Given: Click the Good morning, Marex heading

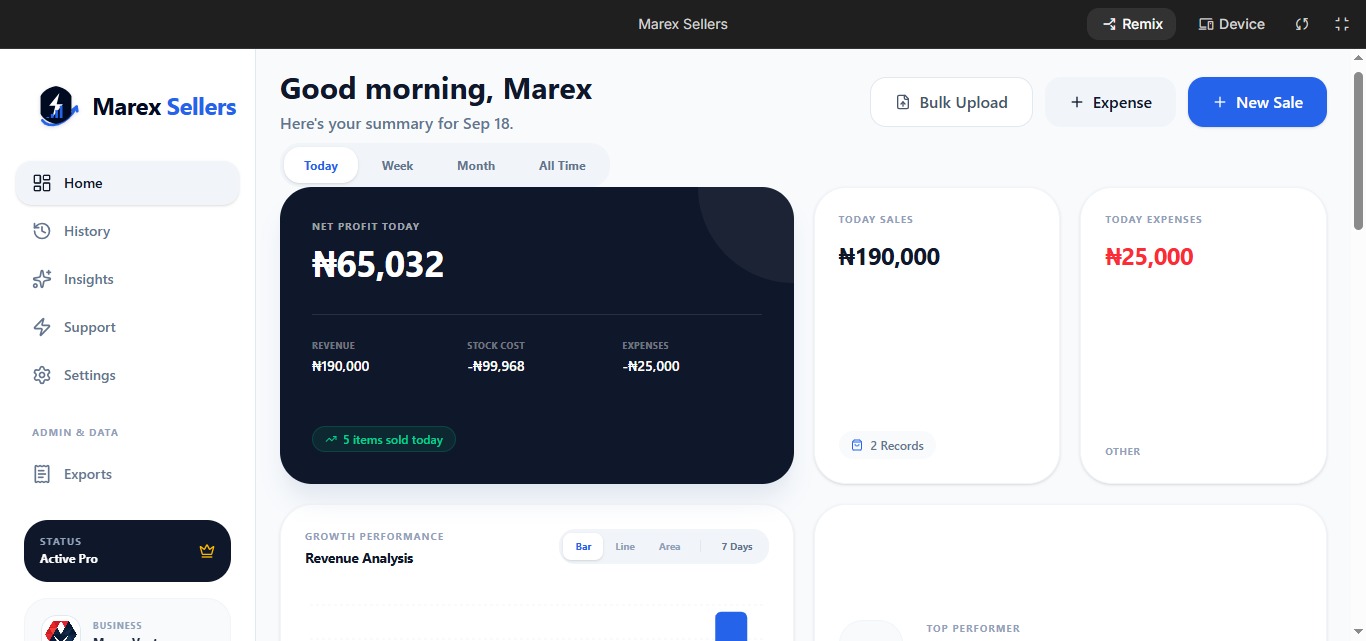Looking at the screenshot, I should point(436,89).
